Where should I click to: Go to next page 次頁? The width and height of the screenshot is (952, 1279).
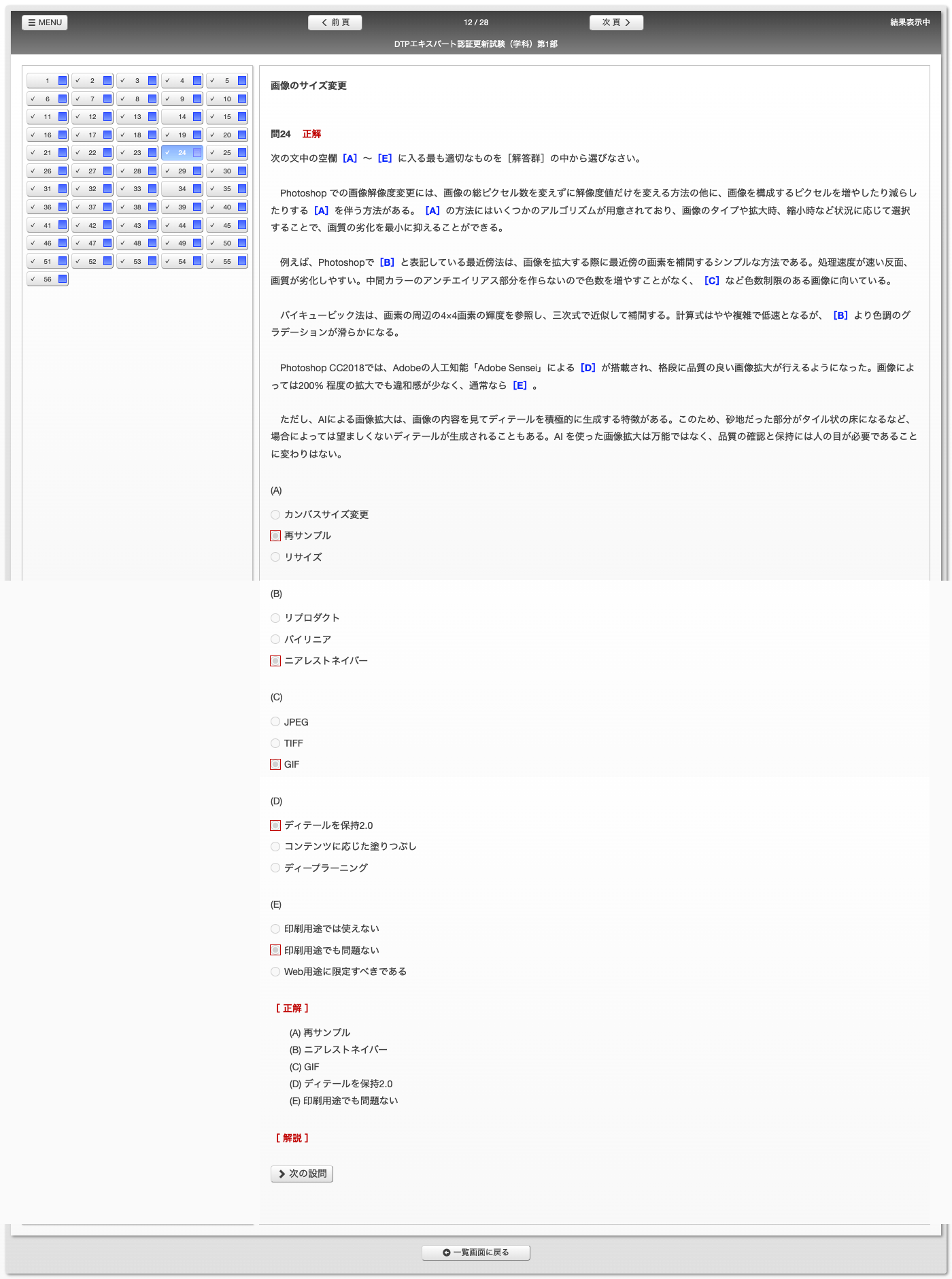pyautogui.click(x=616, y=22)
